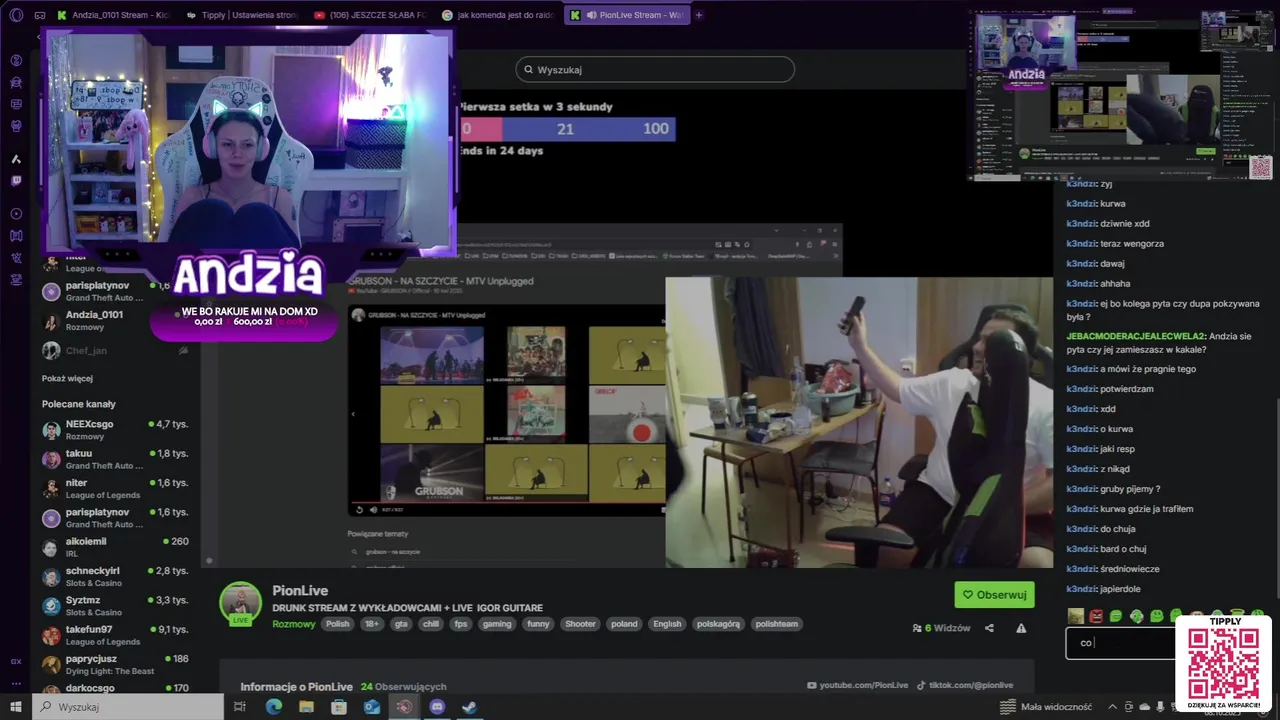
Task: Open Microsoft Store from the taskbar
Action: click(339, 707)
